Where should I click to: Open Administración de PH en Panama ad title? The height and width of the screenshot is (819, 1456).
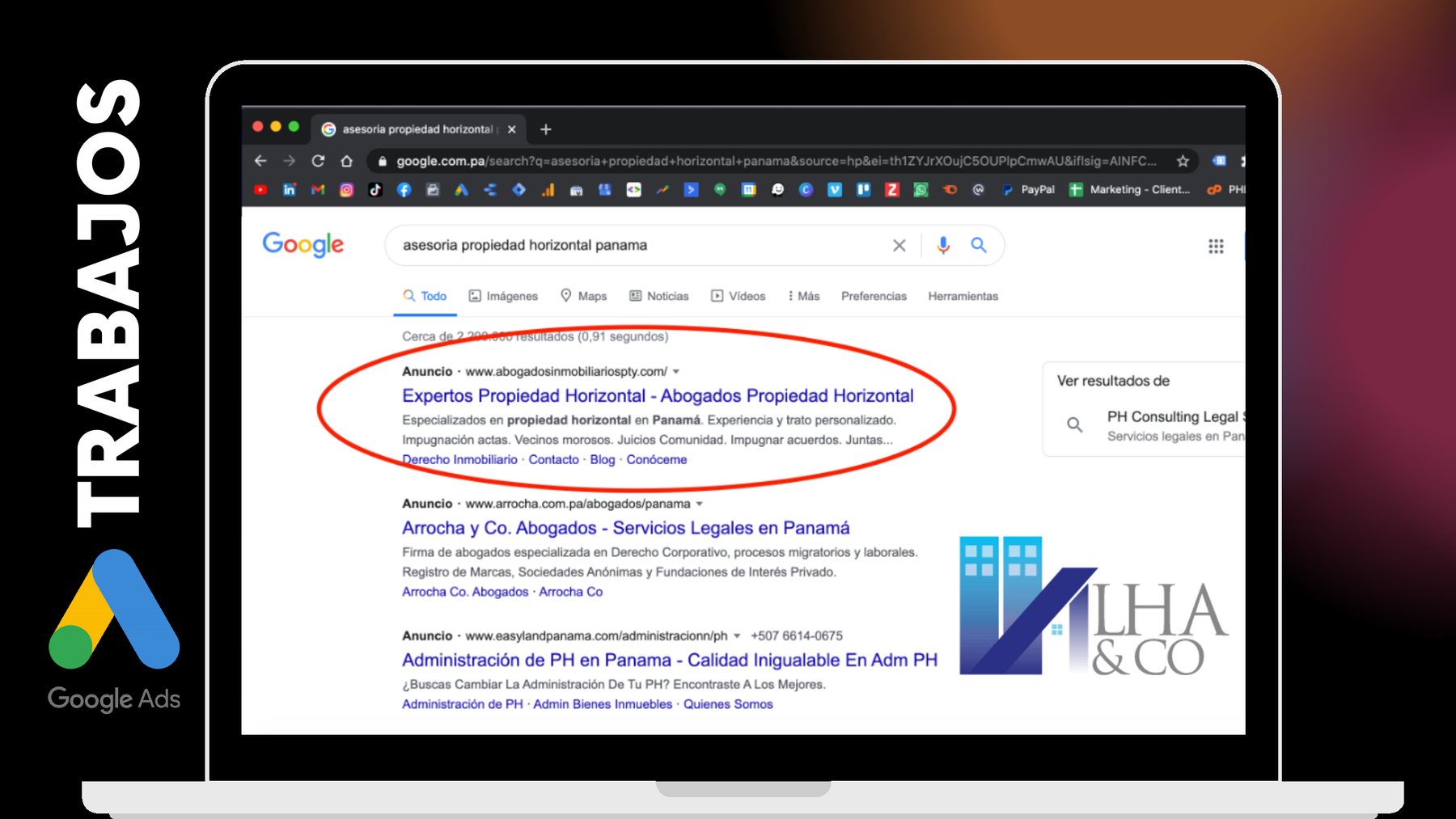[x=670, y=660]
